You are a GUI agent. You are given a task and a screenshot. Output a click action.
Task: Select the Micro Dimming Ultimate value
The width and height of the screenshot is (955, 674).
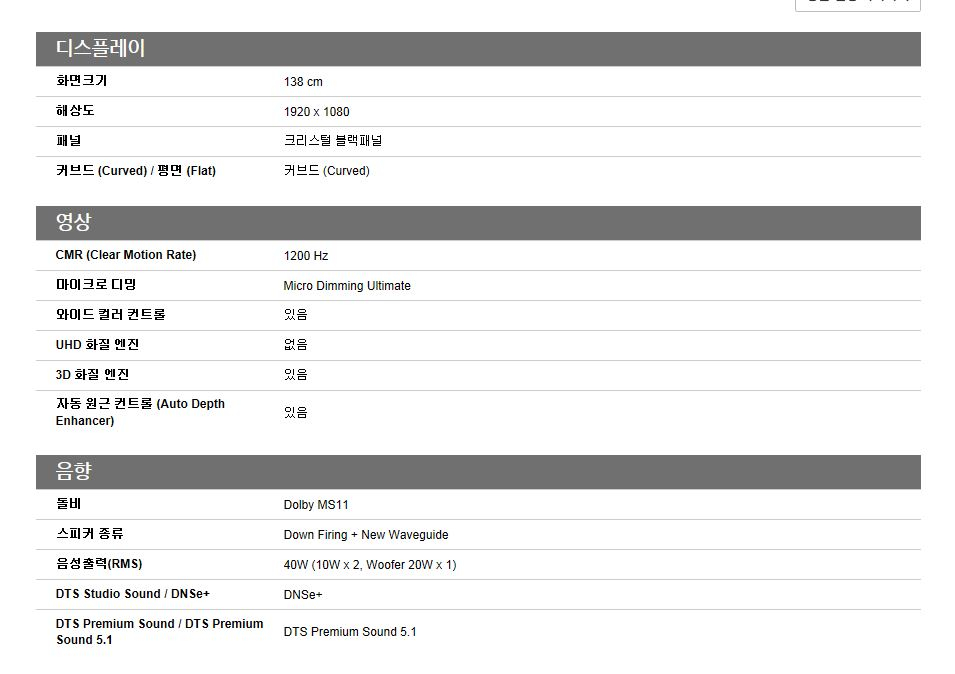(x=345, y=285)
